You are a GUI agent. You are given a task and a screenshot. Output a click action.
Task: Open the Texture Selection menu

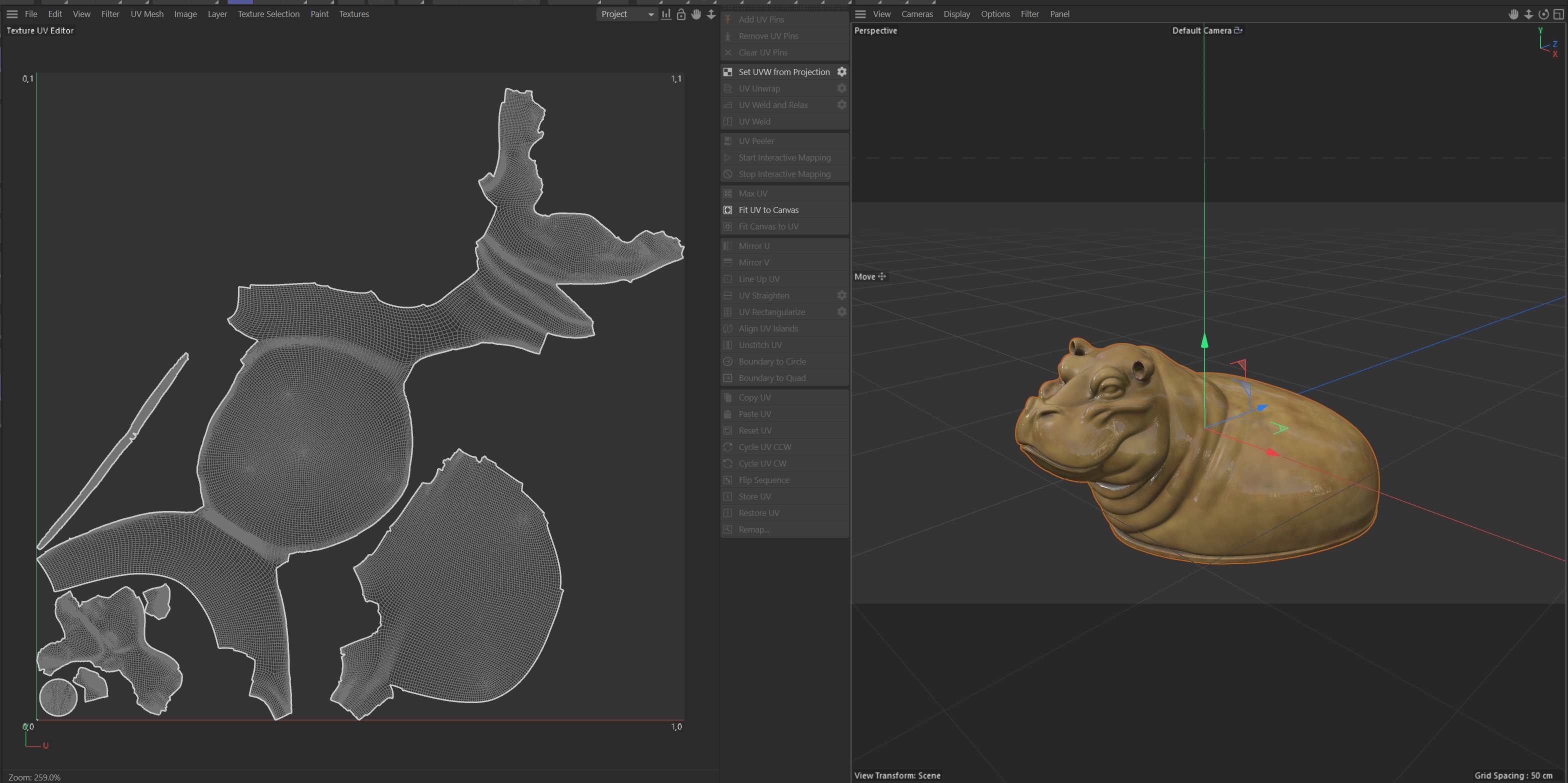pyautogui.click(x=268, y=14)
